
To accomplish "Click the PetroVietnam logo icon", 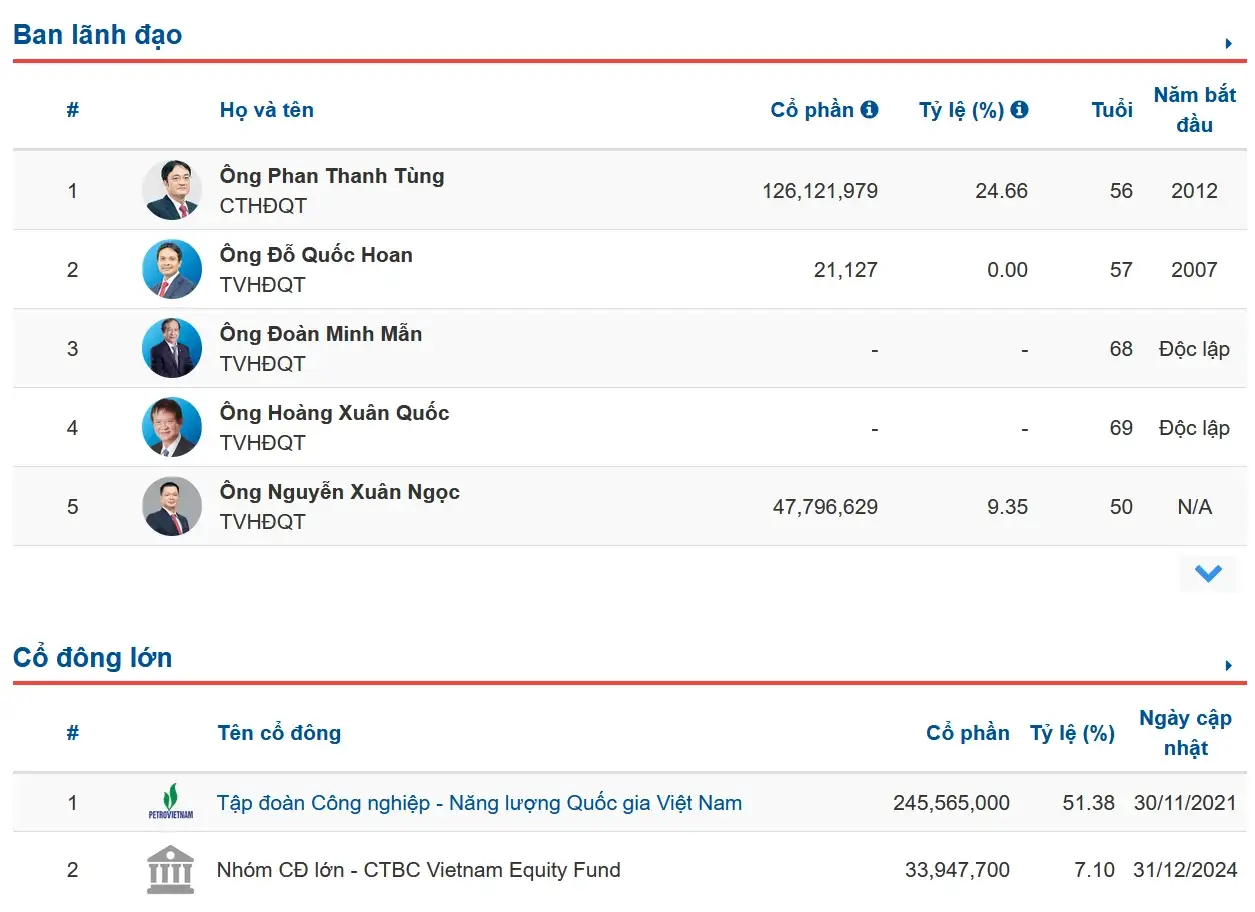I will click(x=171, y=802).
